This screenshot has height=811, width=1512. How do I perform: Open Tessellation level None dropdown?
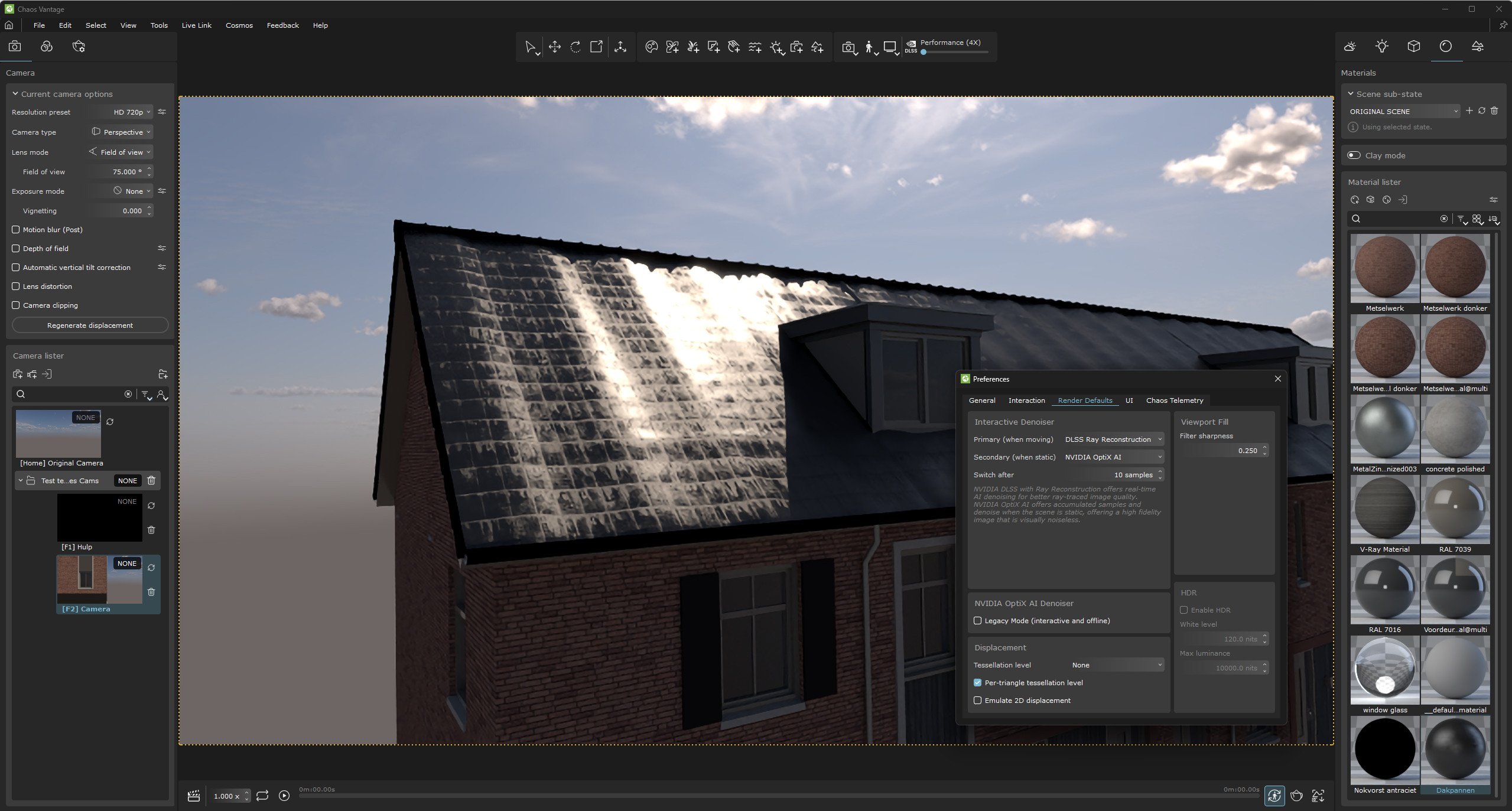point(1117,665)
